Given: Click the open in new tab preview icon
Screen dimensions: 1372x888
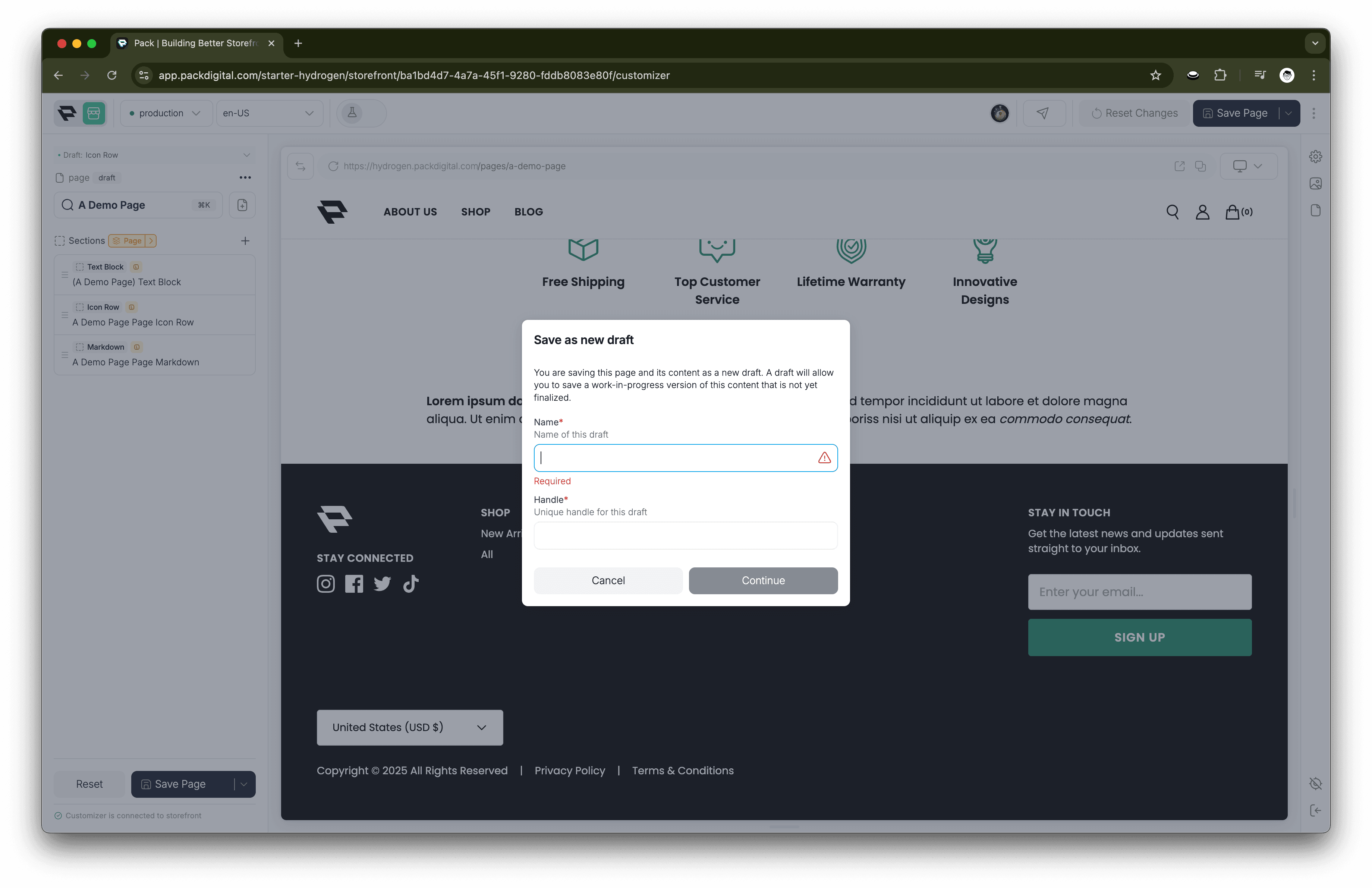Looking at the screenshot, I should (x=1180, y=166).
